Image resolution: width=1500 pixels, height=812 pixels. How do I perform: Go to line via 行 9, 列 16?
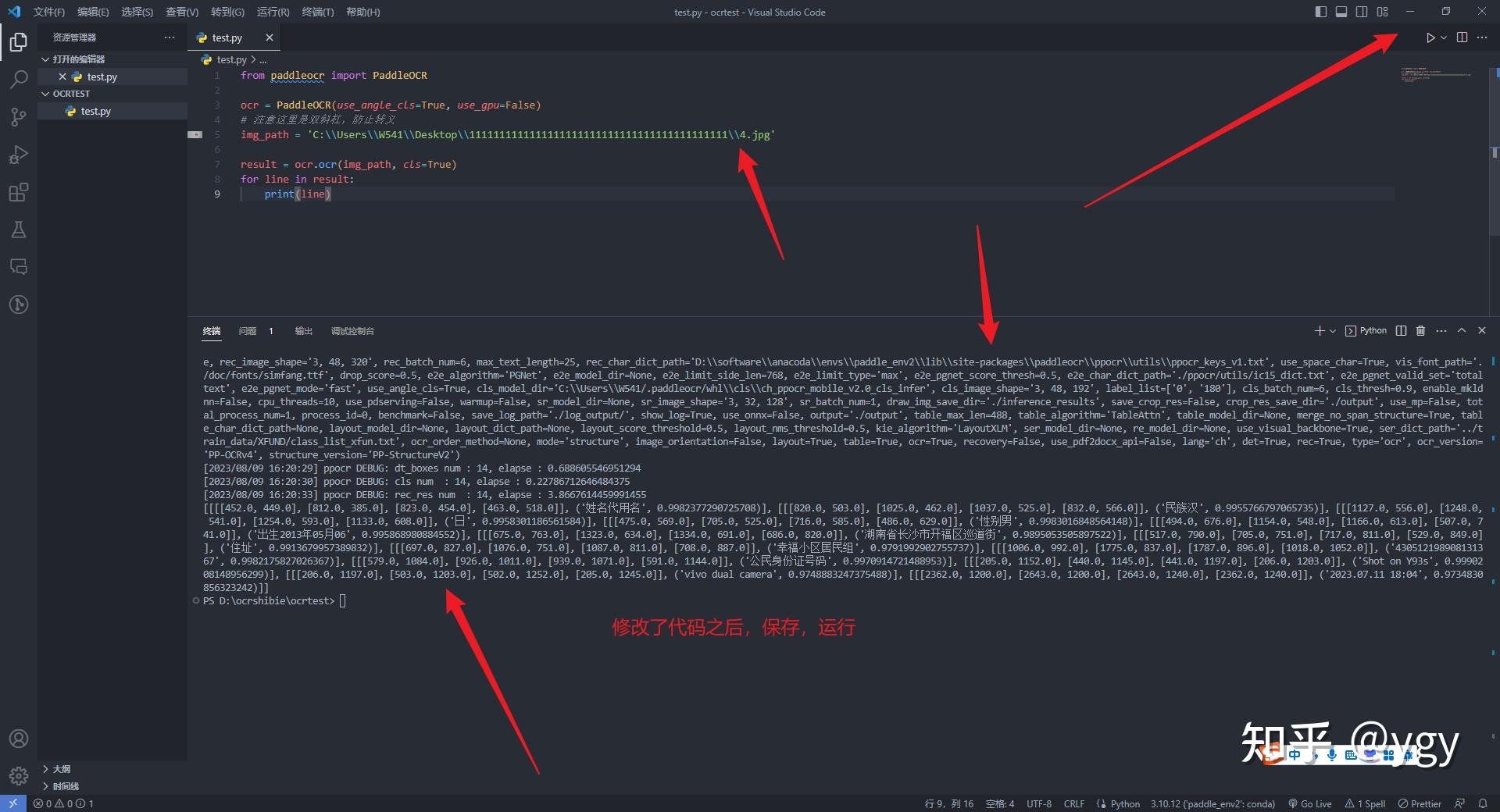(949, 803)
